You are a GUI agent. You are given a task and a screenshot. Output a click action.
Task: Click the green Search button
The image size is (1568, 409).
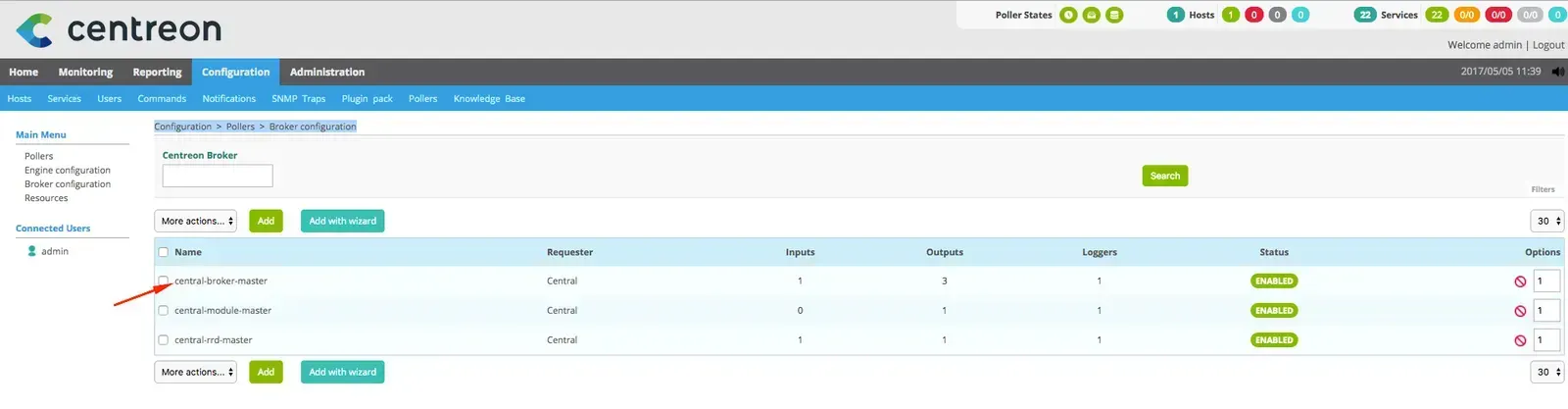(1165, 176)
